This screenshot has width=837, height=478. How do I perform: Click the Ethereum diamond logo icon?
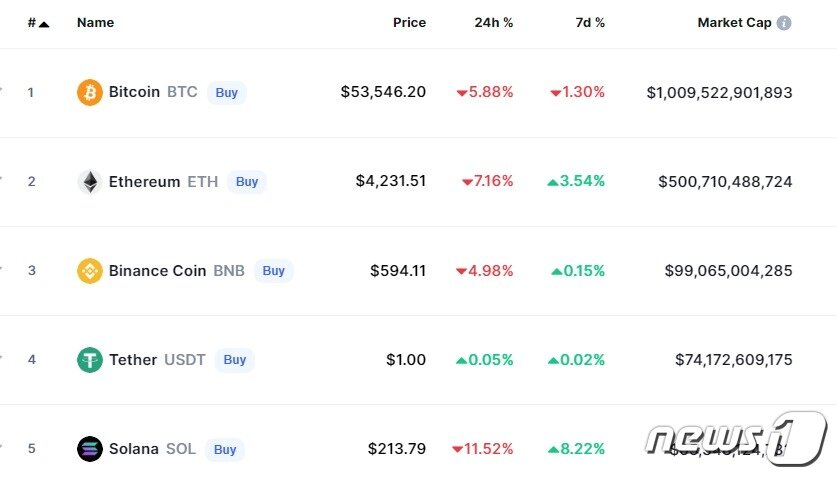click(x=90, y=182)
